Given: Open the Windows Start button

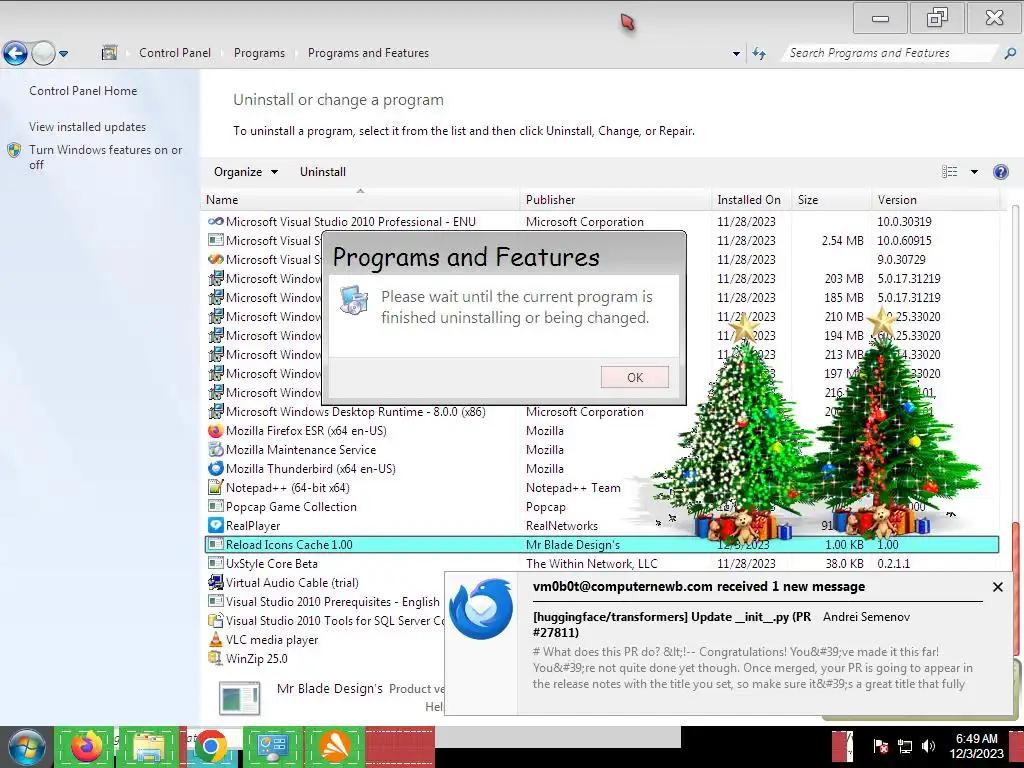Looking at the screenshot, I should click(26, 747).
